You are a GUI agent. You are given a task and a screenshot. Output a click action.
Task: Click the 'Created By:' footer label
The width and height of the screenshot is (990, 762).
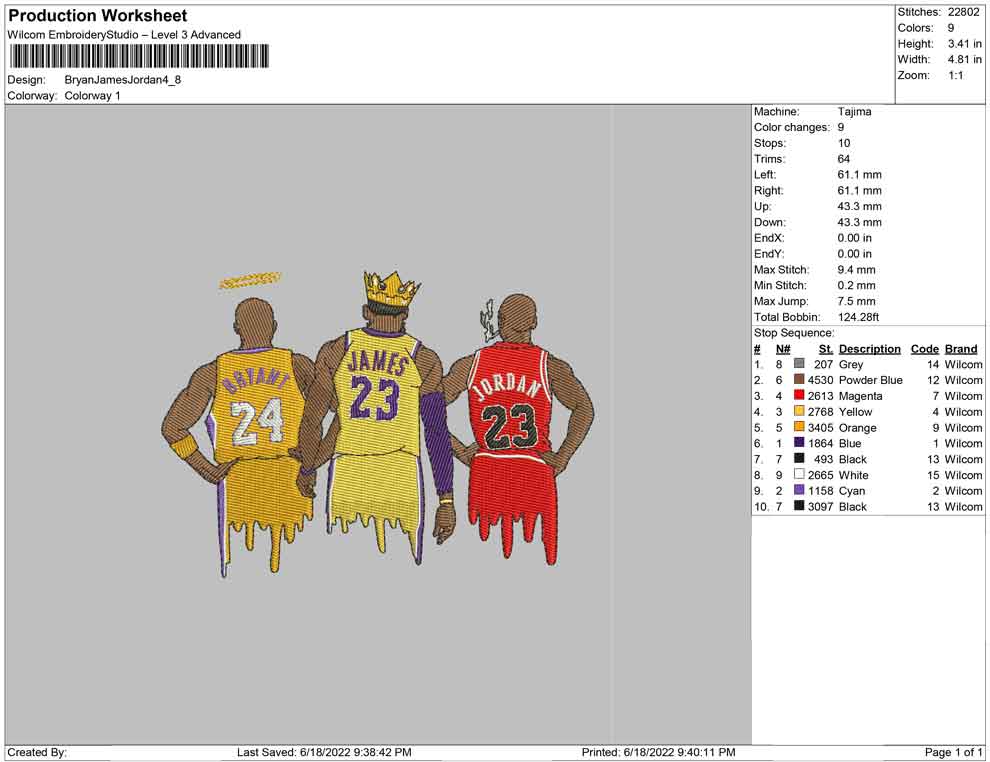coord(37,752)
